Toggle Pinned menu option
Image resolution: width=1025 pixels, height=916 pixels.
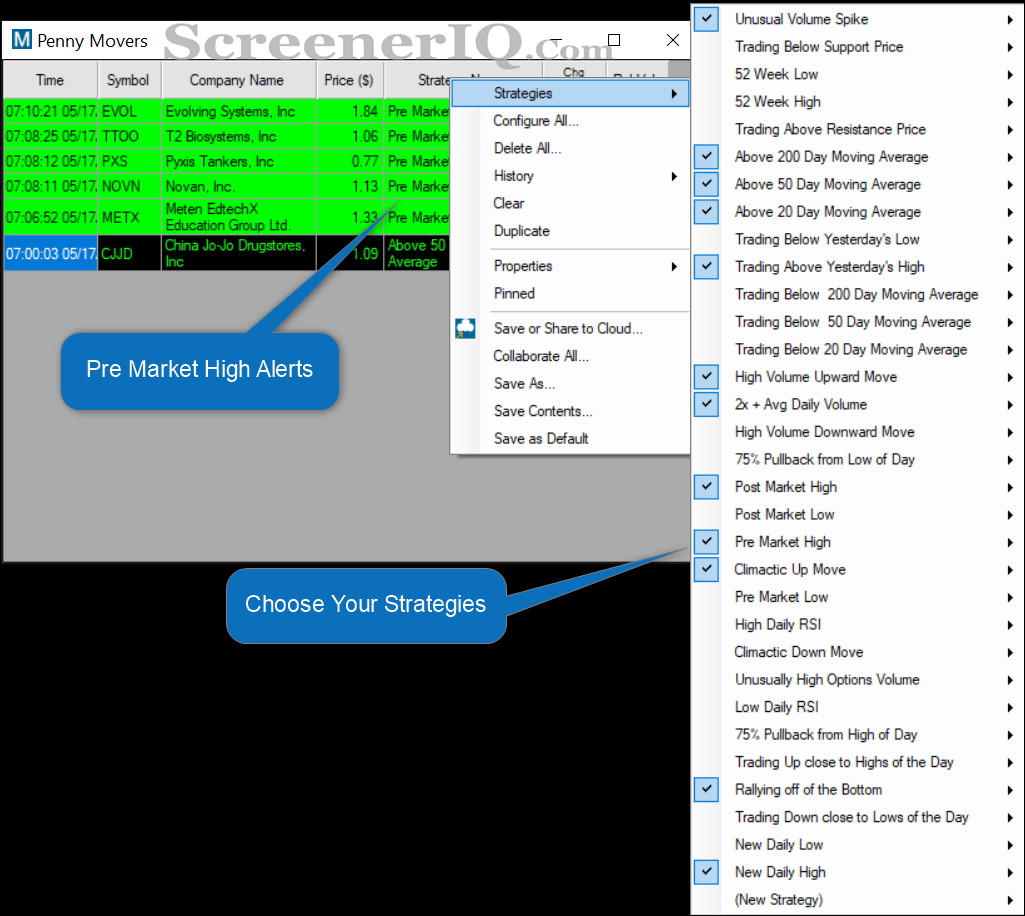pos(514,294)
